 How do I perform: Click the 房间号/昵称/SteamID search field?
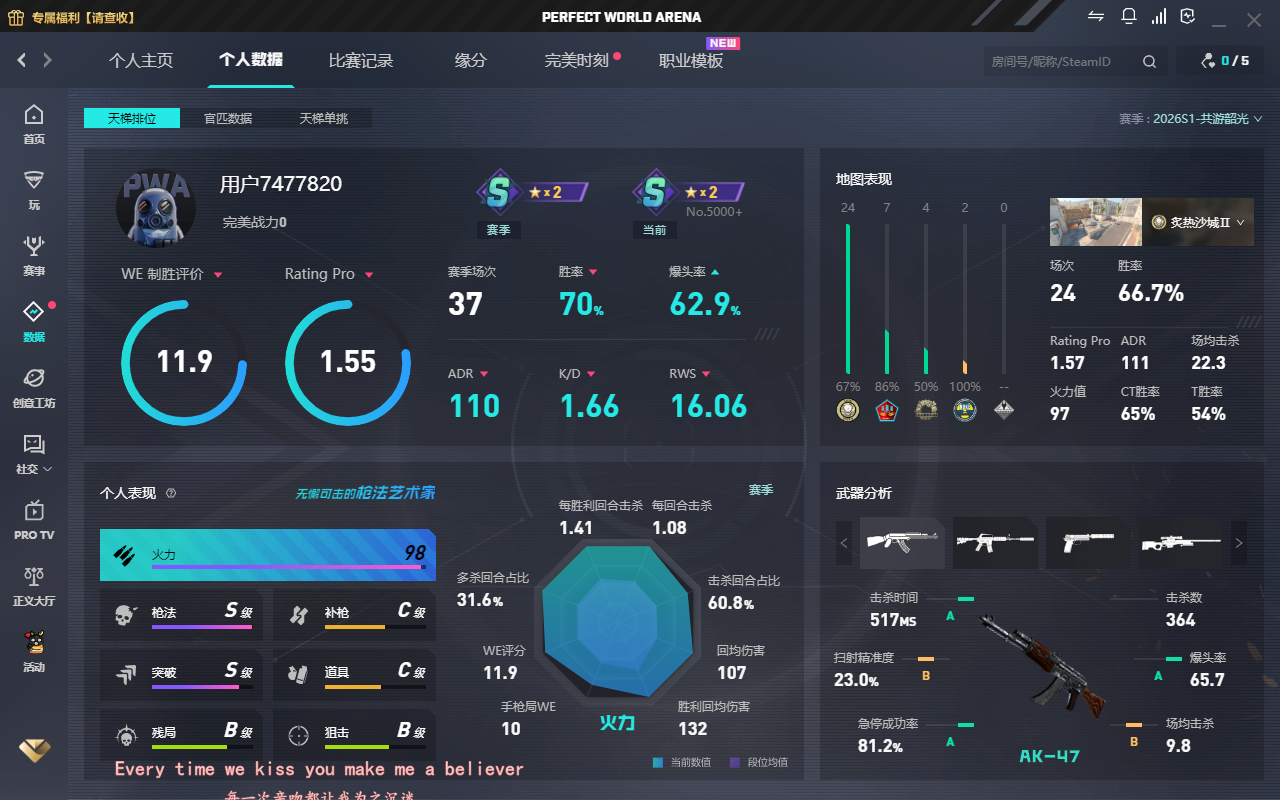[1060, 61]
